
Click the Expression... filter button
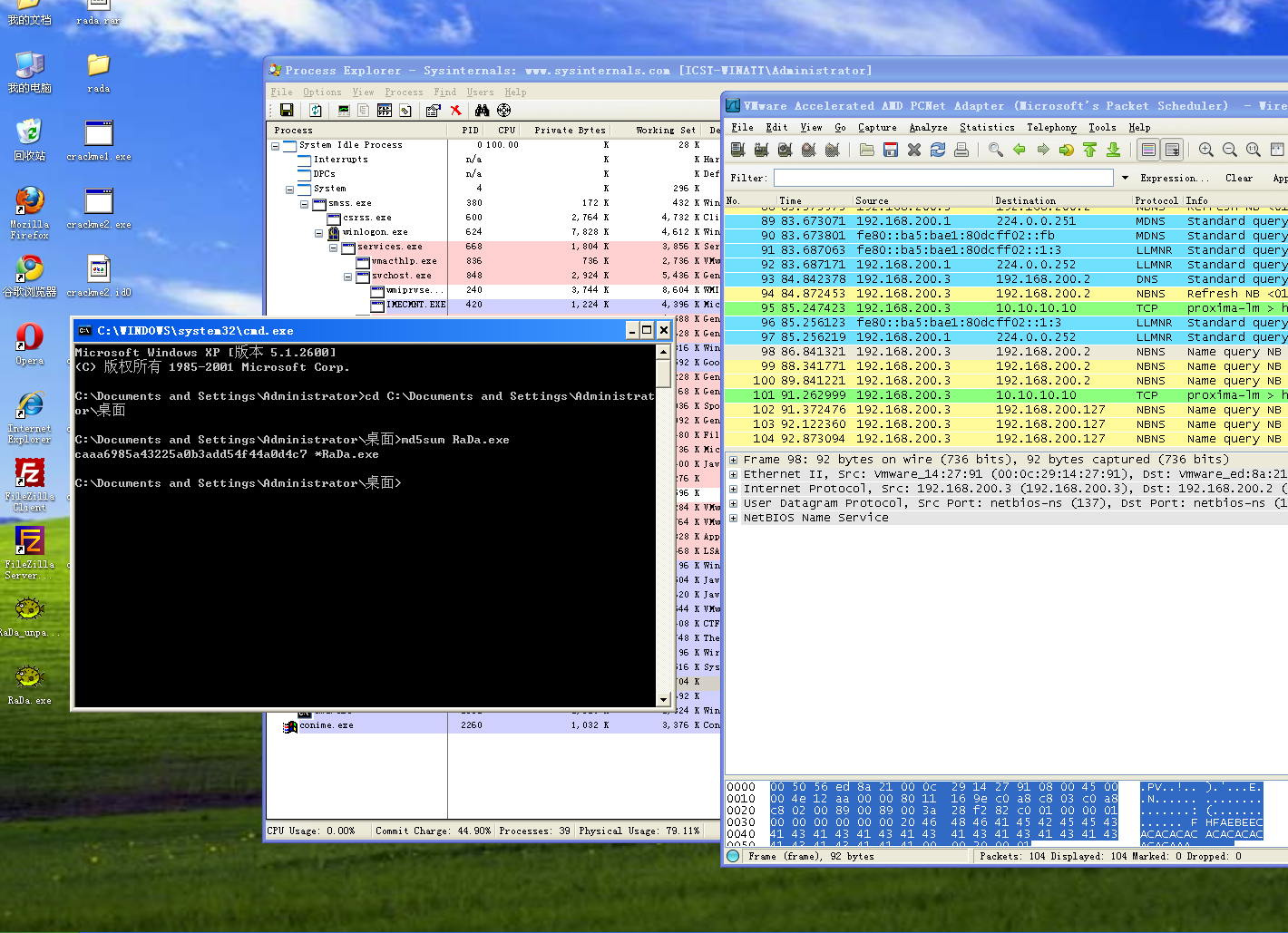[1174, 178]
